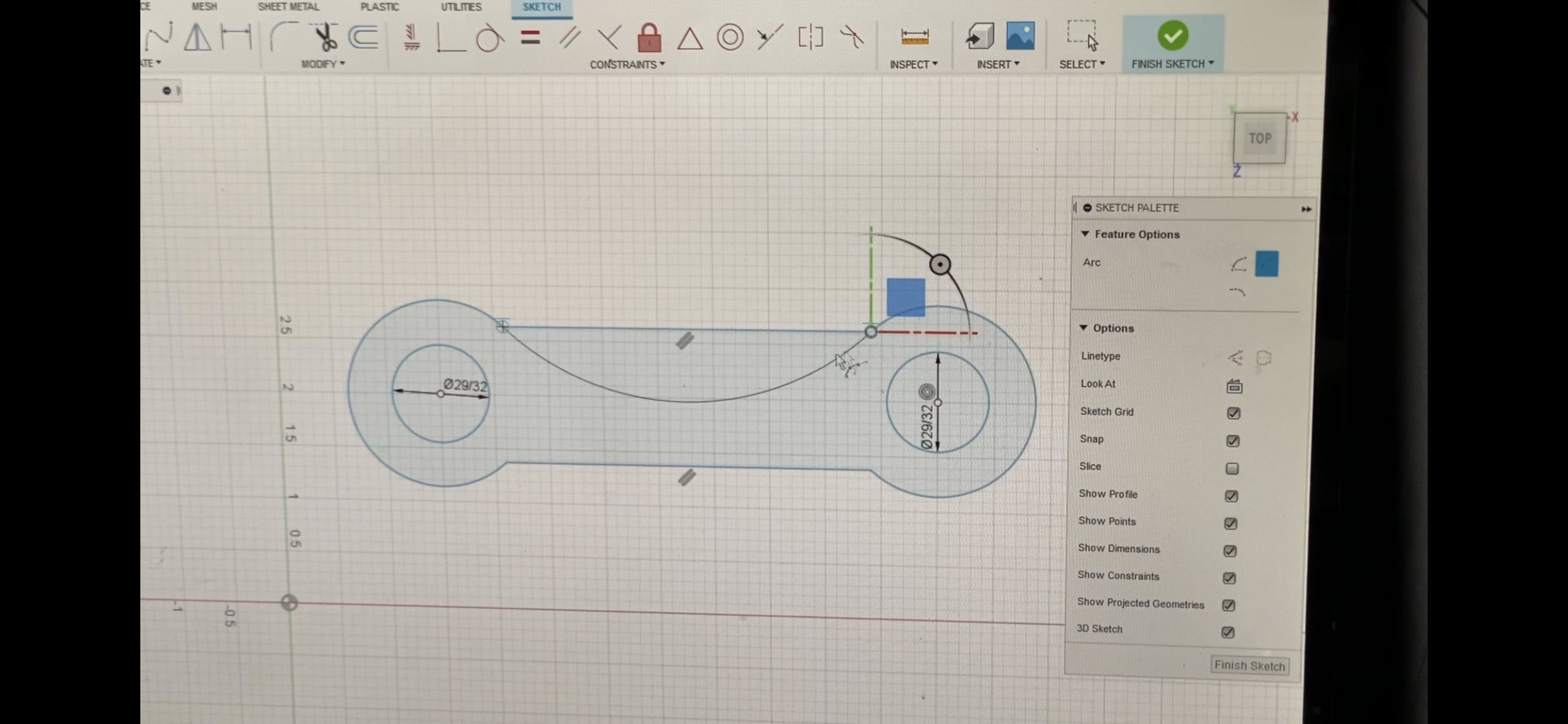Open the Look At view icon
Image resolution: width=1568 pixels, height=724 pixels.
point(1234,385)
